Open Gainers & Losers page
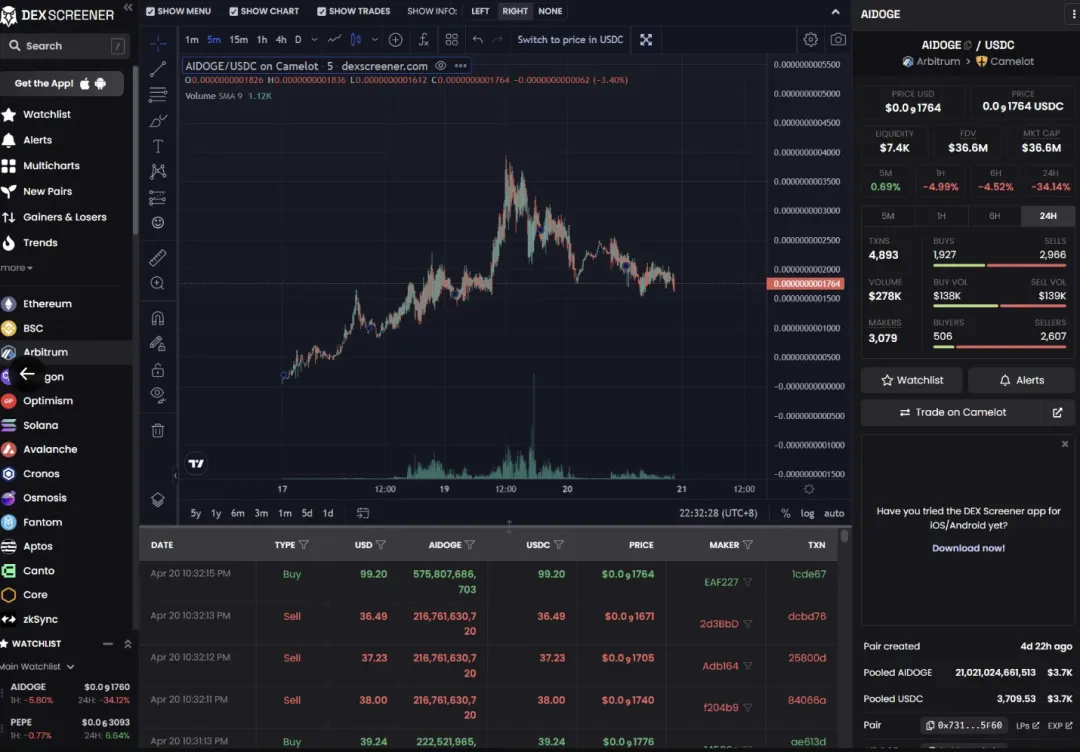Image resolution: width=1080 pixels, height=752 pixels. (65, 217)
